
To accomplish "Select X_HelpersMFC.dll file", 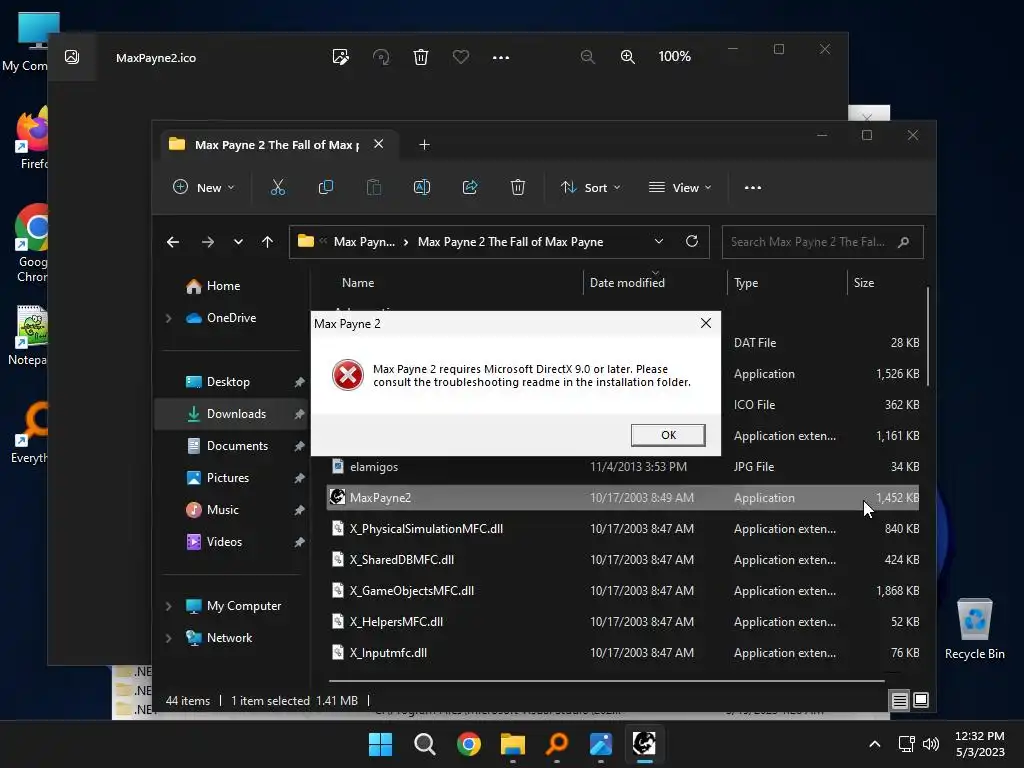I will 622,622.
